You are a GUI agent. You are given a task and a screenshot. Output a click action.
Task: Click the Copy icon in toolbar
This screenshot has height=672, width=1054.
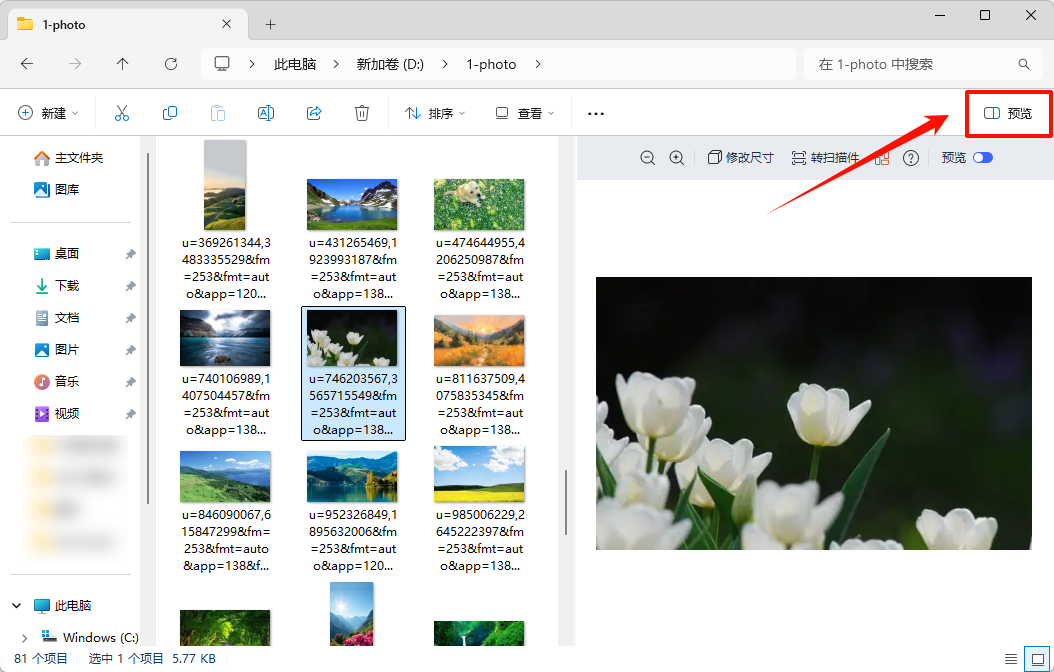pos(170,113)
